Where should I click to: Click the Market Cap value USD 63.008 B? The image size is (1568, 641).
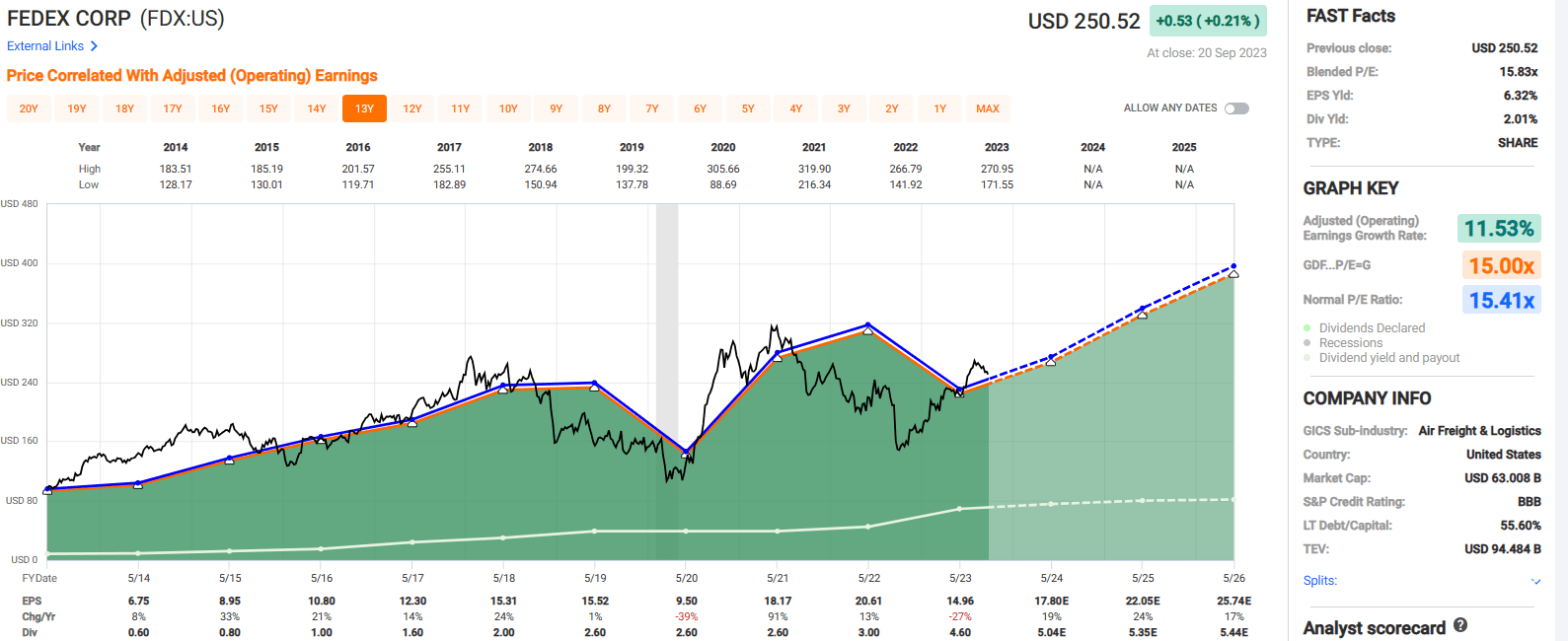[1503, 478]
